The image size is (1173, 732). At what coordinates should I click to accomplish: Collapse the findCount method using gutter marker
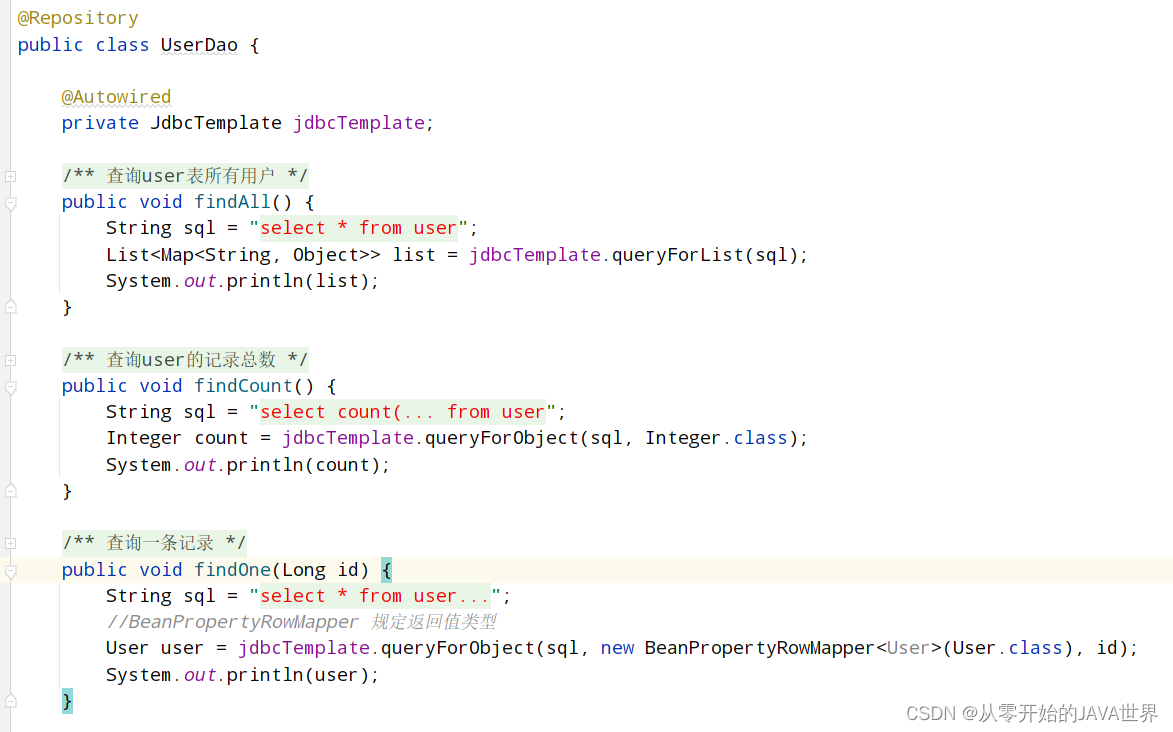[x=10, y=387]
